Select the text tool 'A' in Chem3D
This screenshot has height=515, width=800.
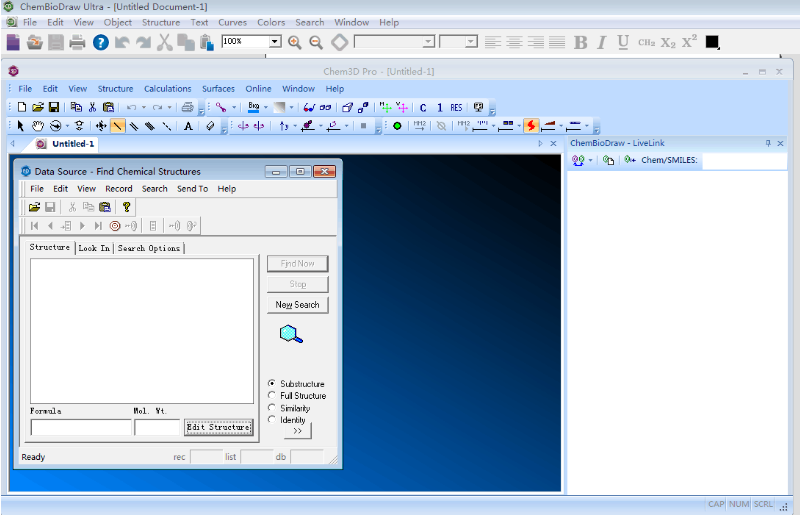point(188,126)
